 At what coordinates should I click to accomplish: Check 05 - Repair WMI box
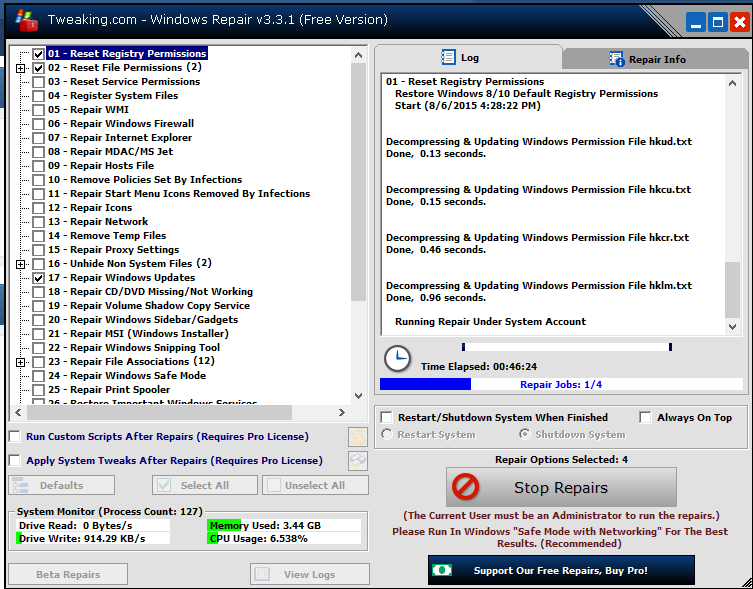coord(38,110)
